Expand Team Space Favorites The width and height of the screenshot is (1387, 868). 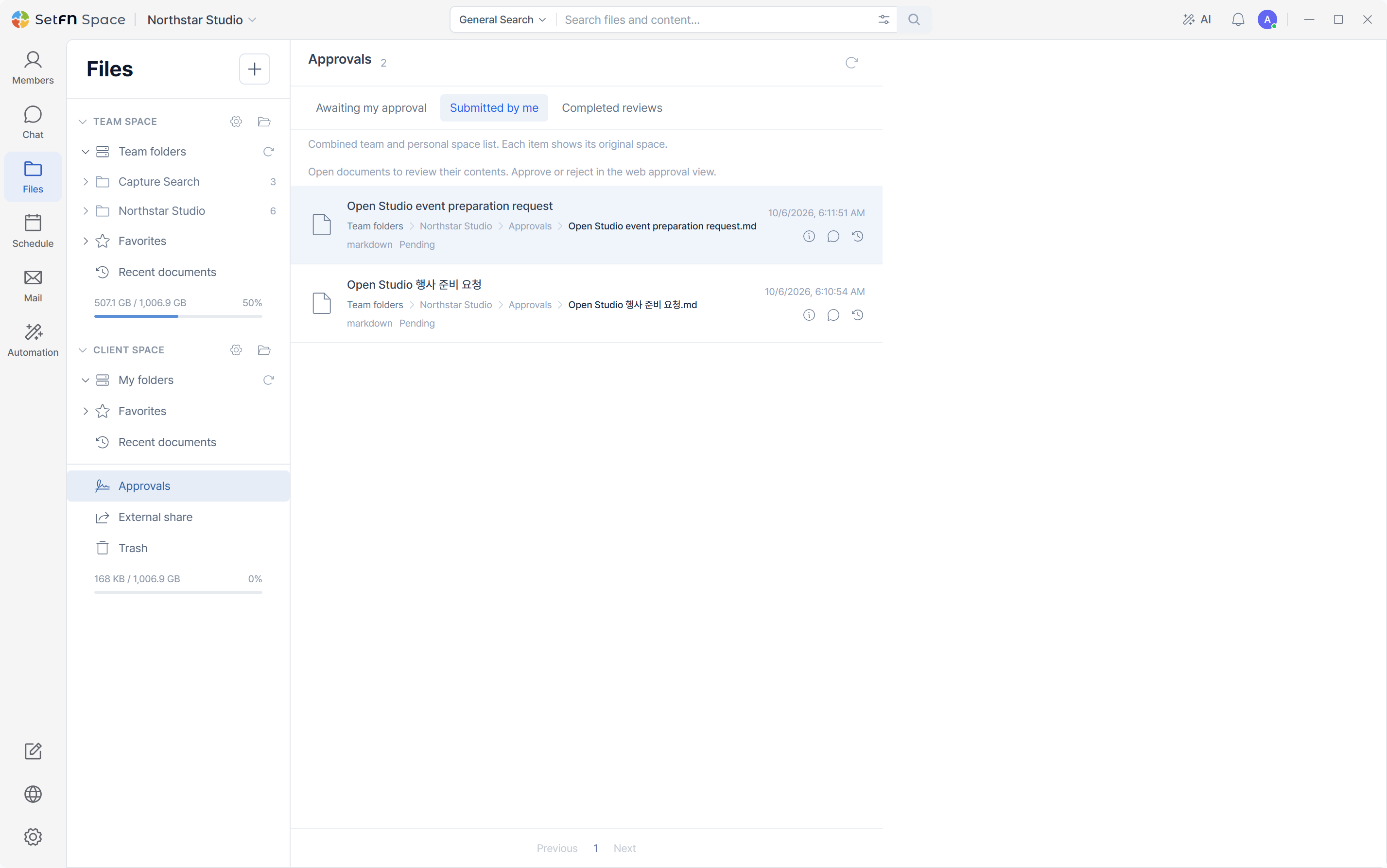click(x=86, y=241)
